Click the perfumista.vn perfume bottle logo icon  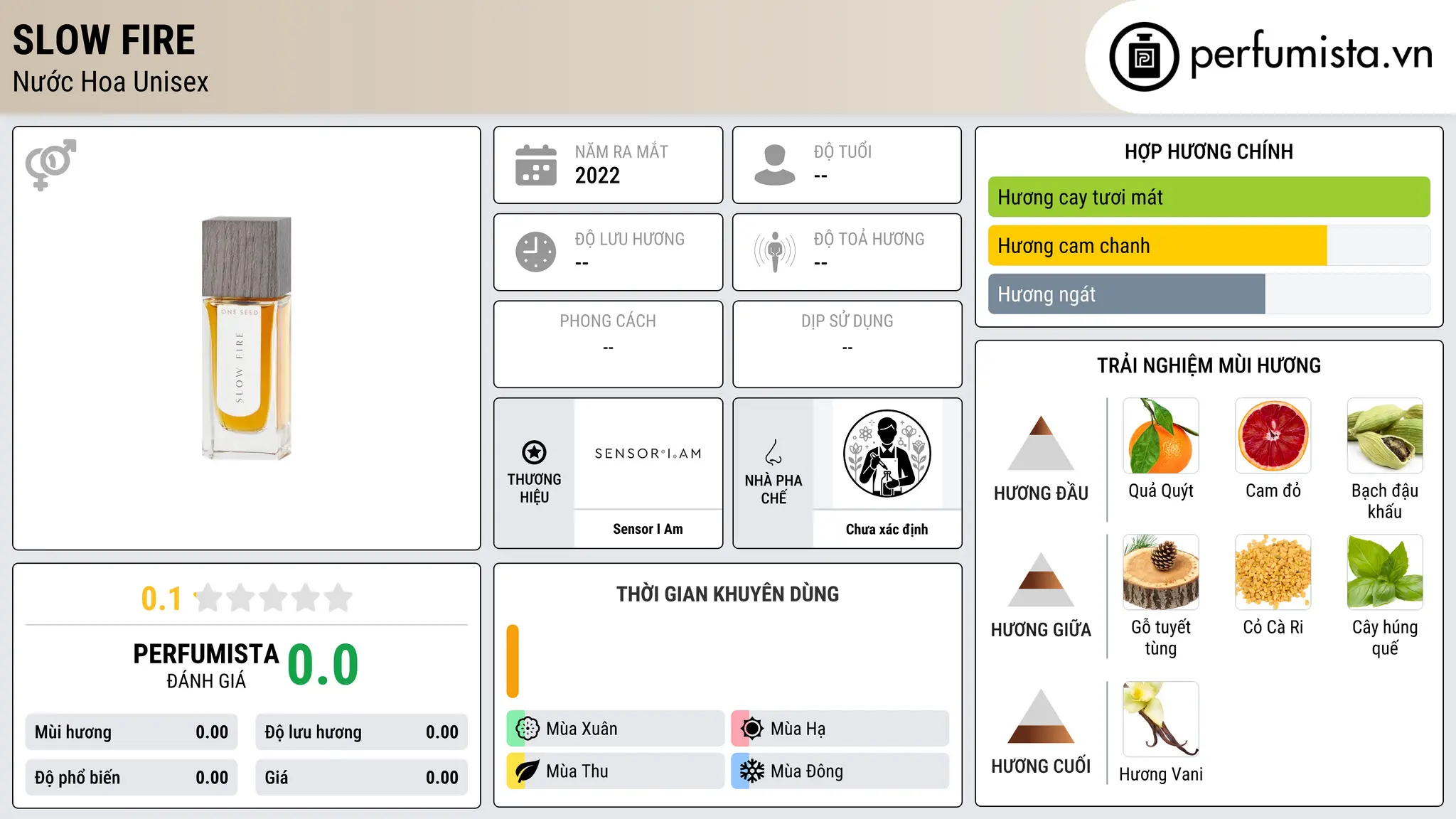(1144, 57)
